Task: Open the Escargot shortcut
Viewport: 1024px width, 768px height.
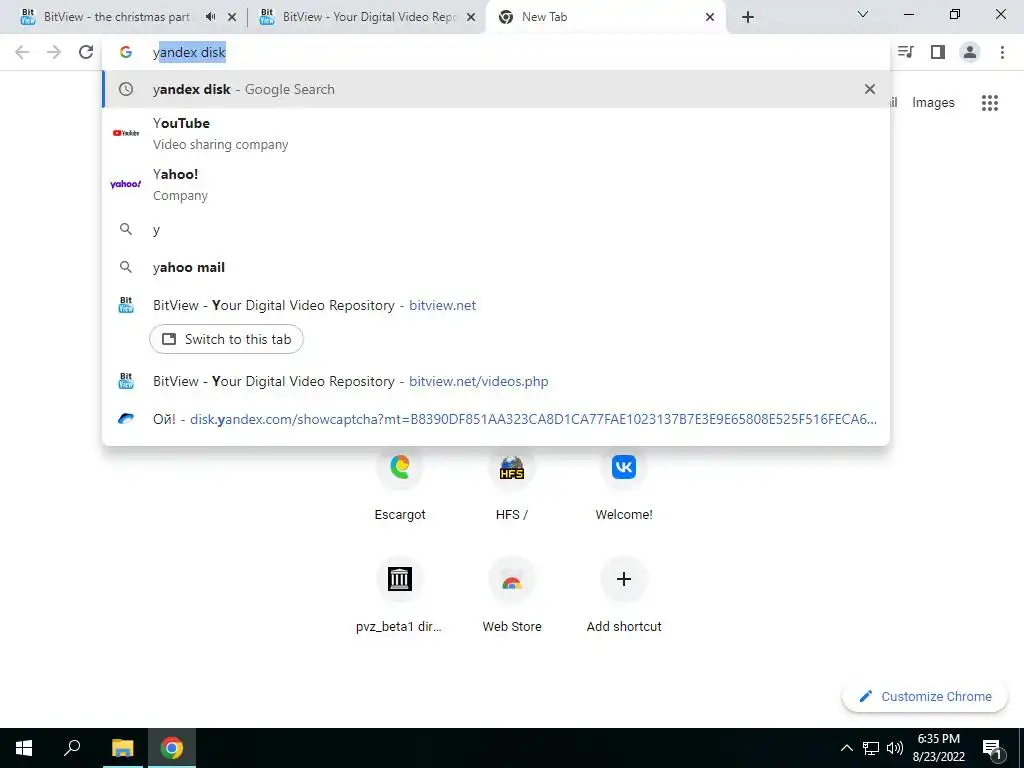Action: click(400, 485)
